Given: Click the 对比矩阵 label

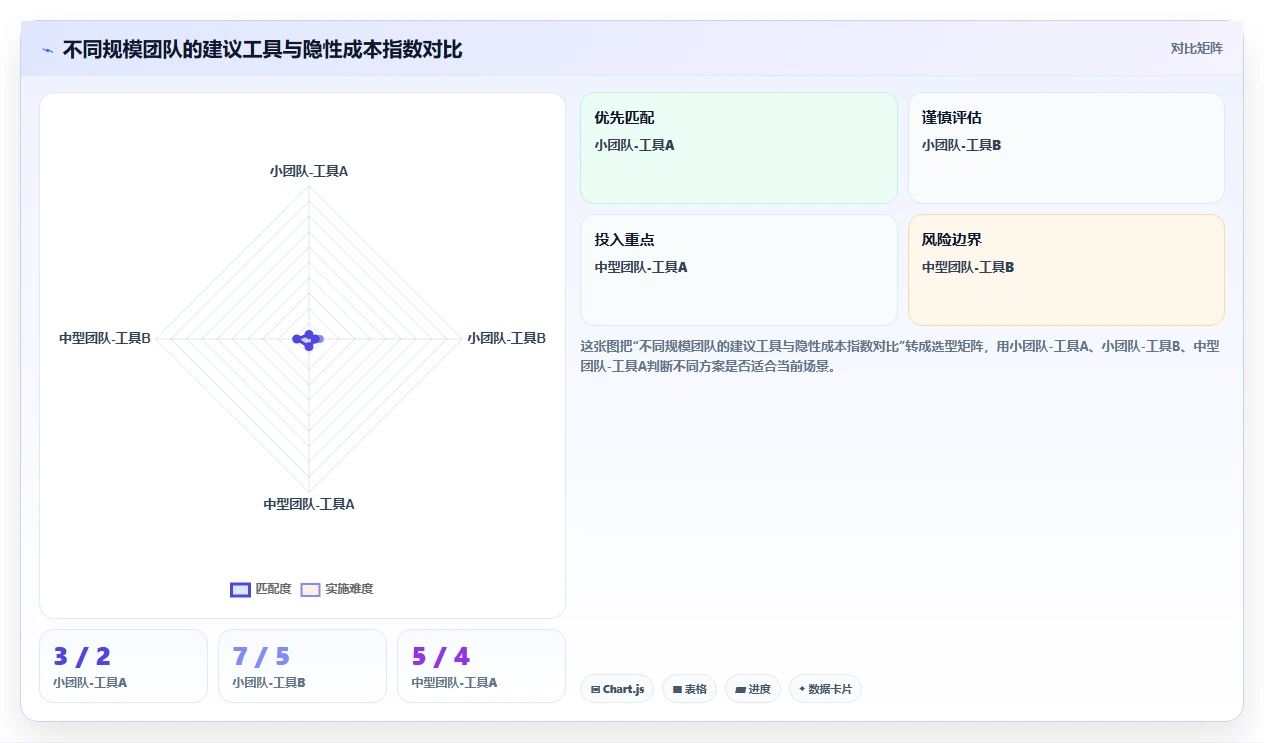Looking at the screenshot, I should click(1197, 48).
